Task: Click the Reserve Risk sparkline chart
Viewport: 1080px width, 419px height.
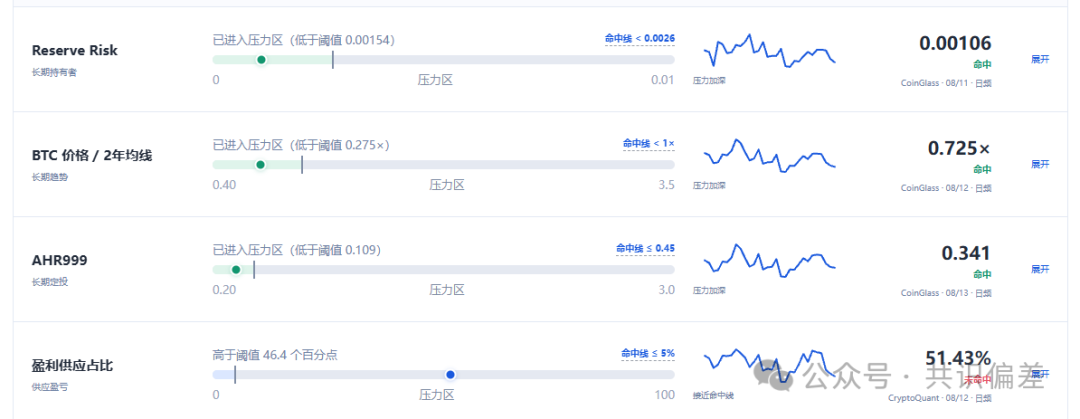Action: [x=769, y=50]
